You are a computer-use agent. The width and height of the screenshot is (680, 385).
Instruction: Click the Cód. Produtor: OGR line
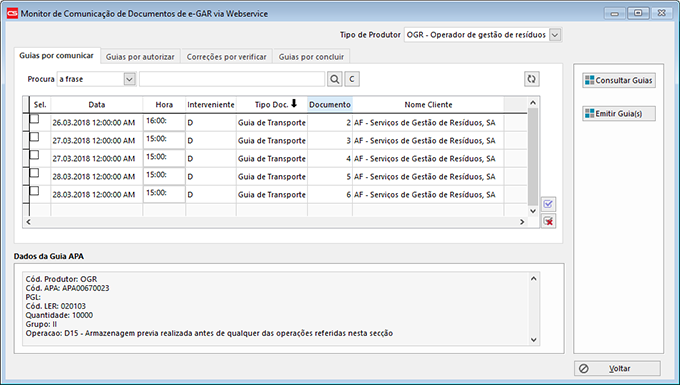point(61,279)
